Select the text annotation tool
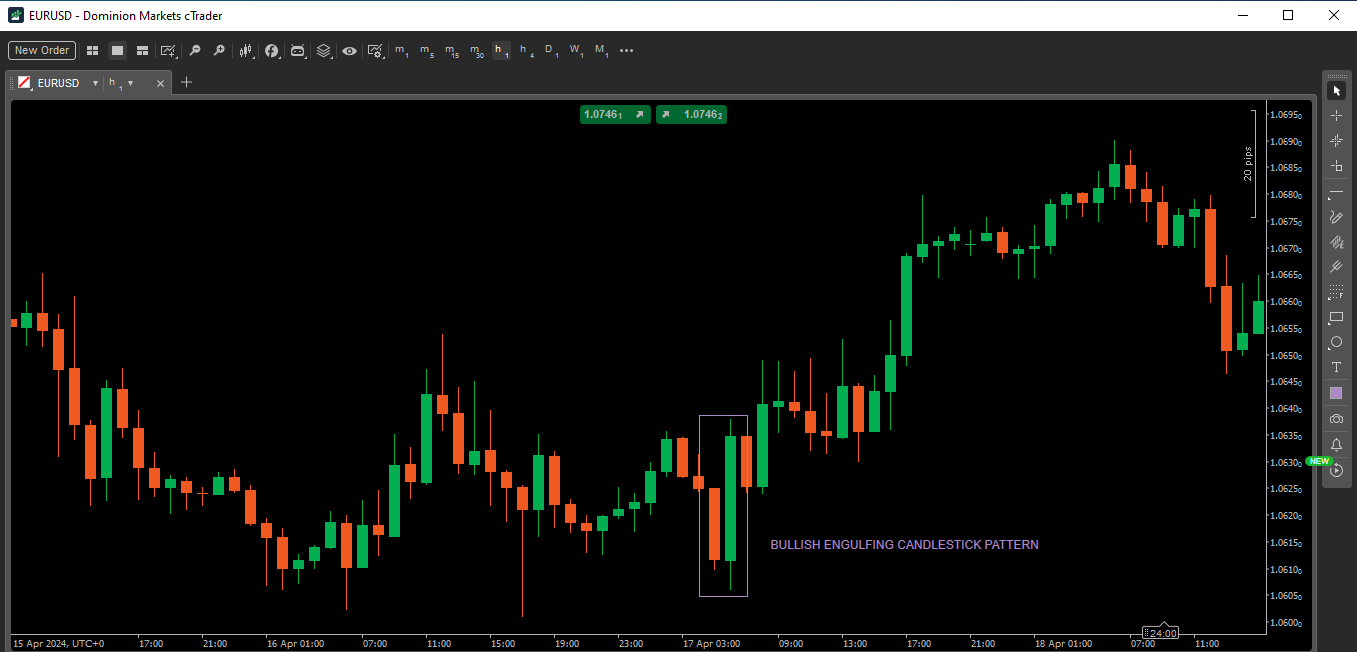 click(x=1336, y=367)
